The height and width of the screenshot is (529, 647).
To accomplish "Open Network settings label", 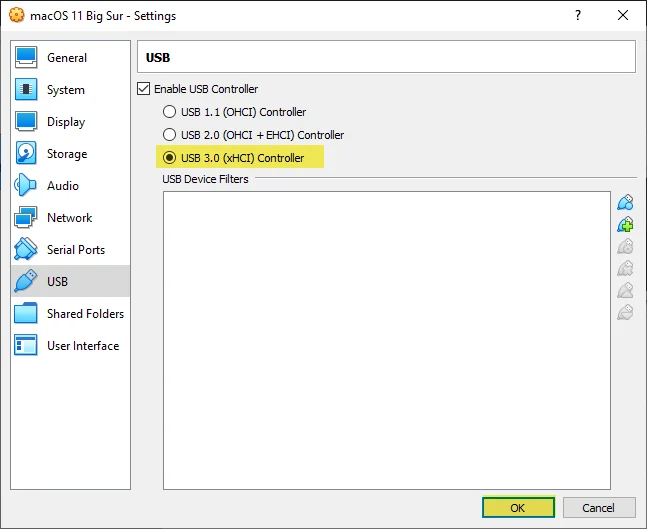I will pyautogui.click(x=69, y=217).
